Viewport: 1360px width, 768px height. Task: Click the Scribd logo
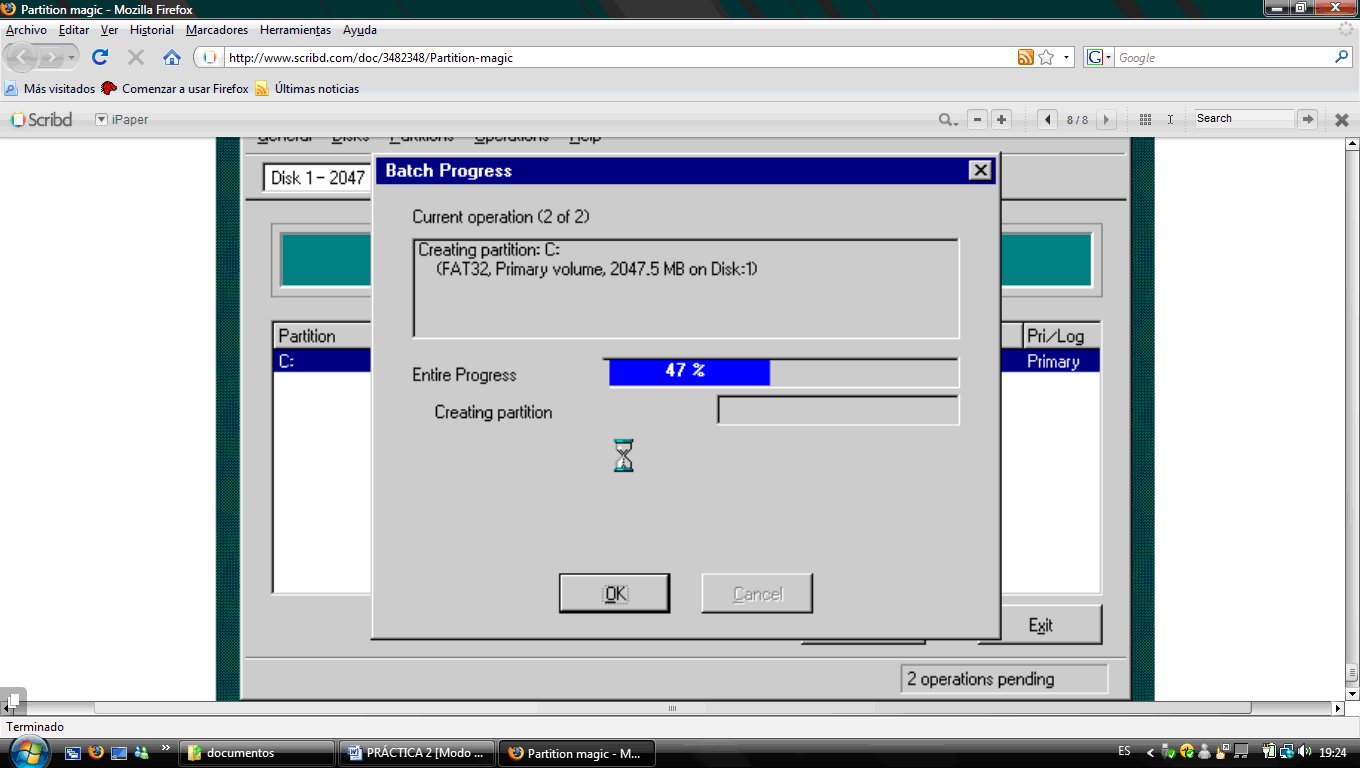click(41, 119)
